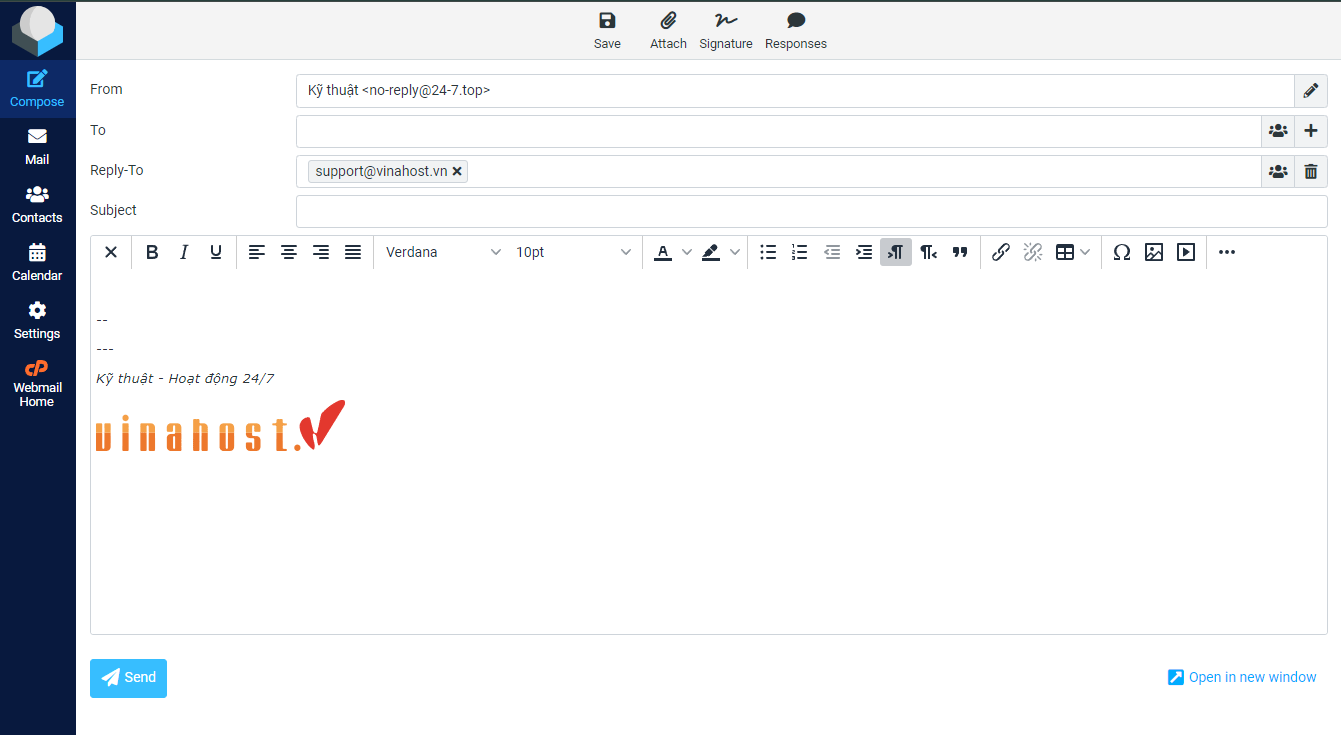Toggle left-to-right text direction
The width and height of the screenshot is (1341, 735).
click(x=896, y=252)
